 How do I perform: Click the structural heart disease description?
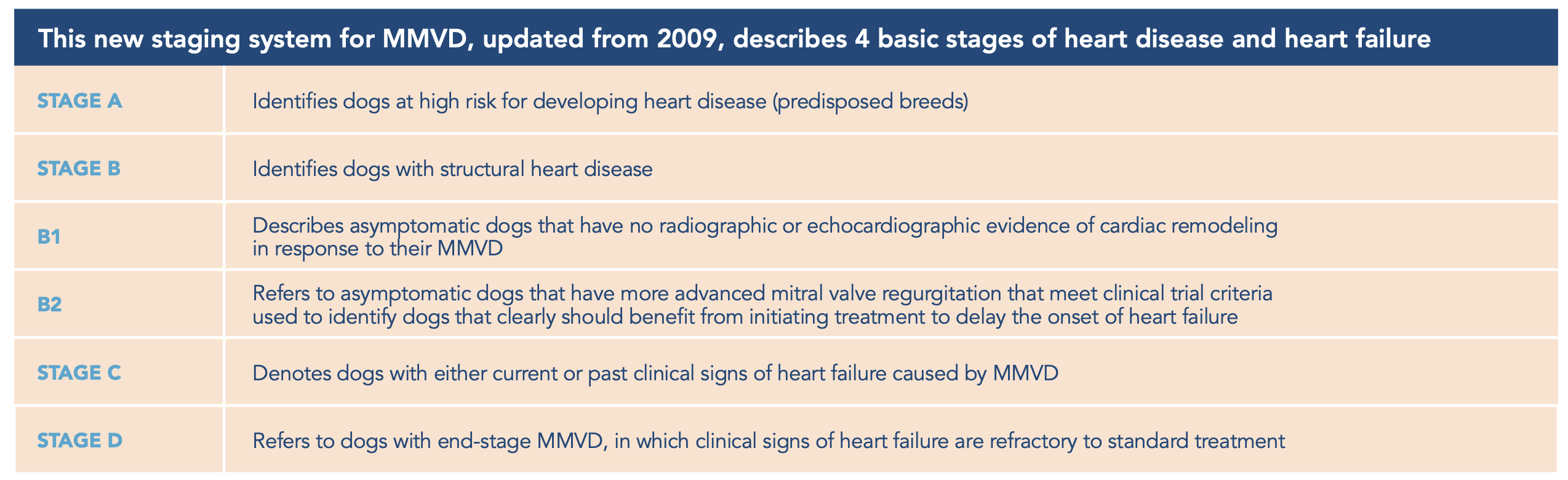point(452,169)
